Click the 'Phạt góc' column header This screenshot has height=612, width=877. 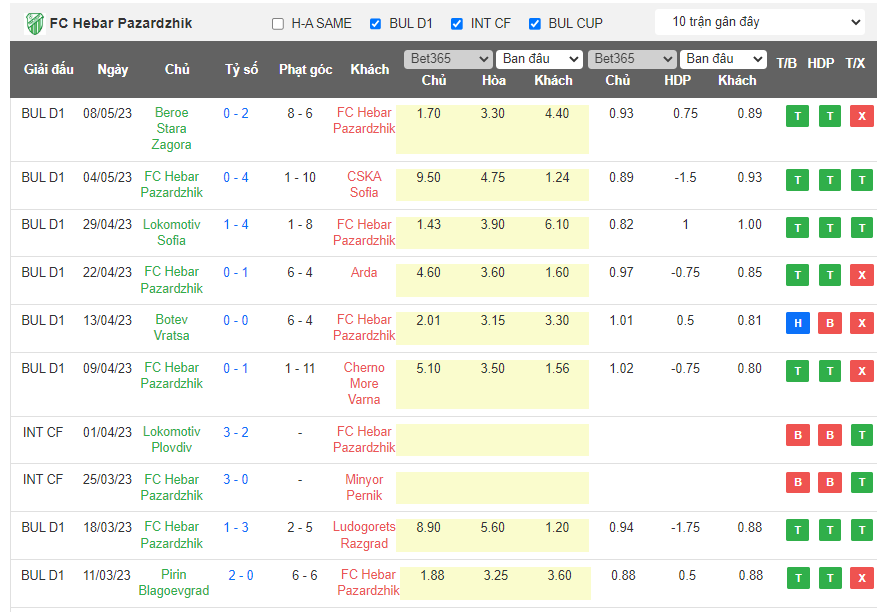305,69
